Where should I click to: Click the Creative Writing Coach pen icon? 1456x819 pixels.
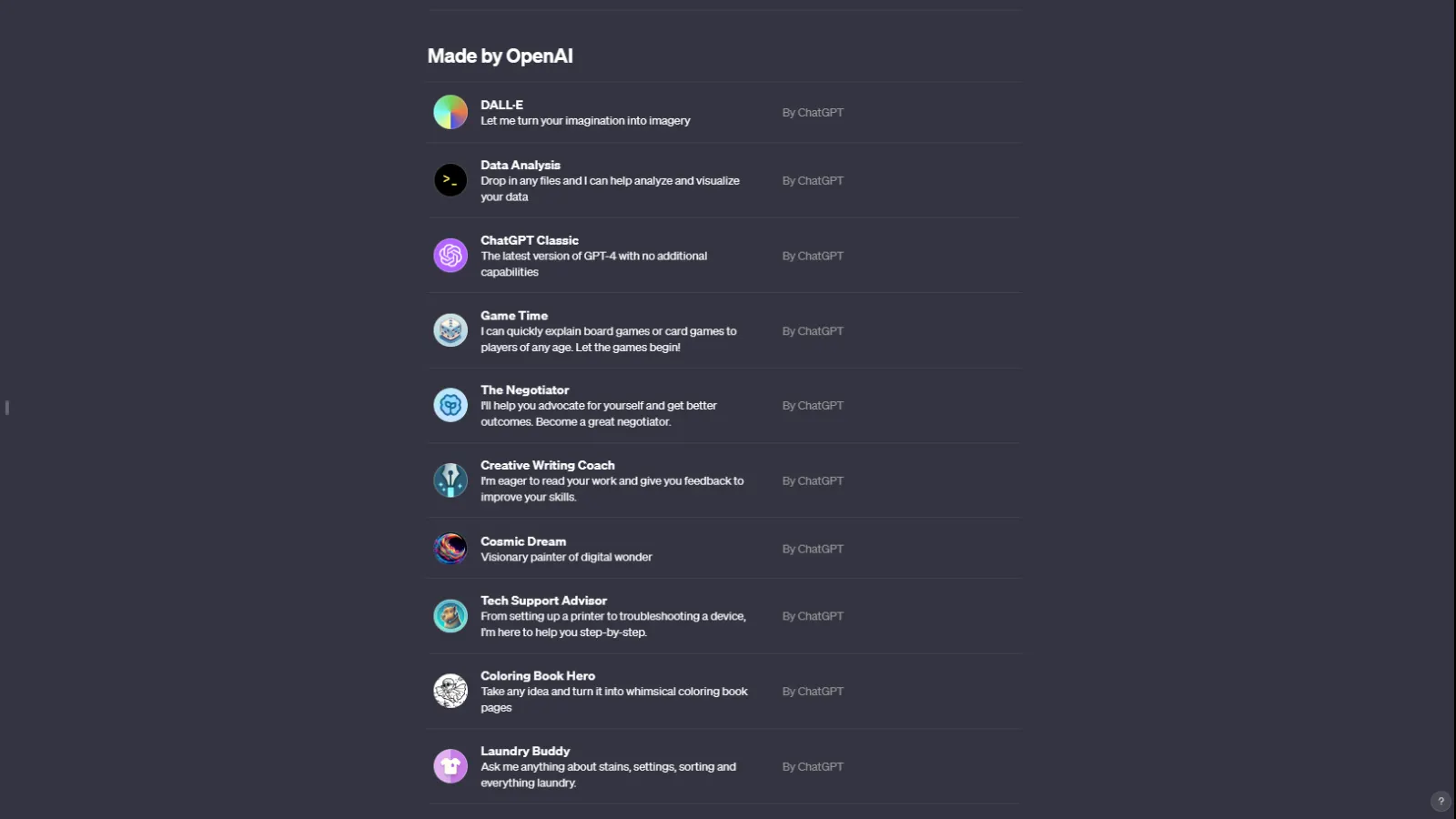[x=450, y=480]
